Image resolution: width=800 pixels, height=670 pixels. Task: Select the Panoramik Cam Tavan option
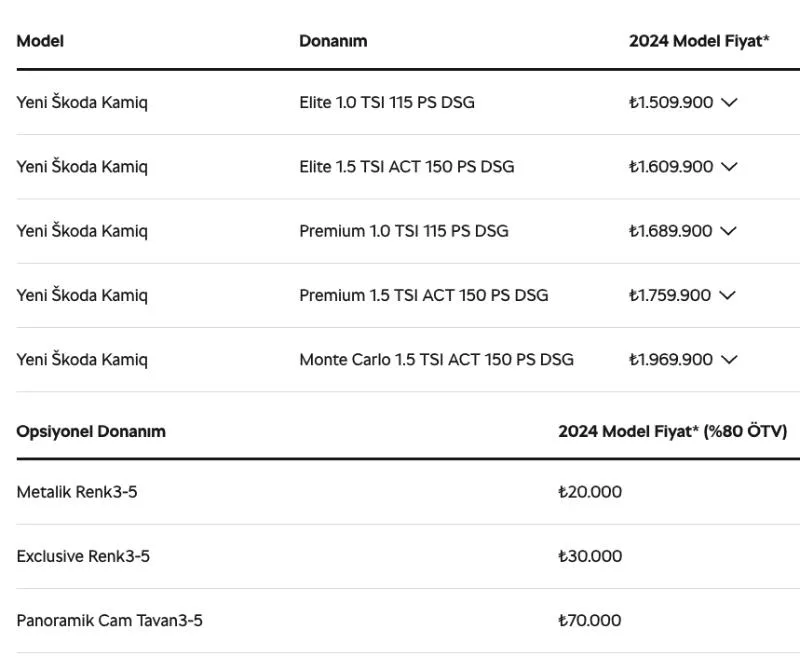pyautogui.click(x=109, y=621)
